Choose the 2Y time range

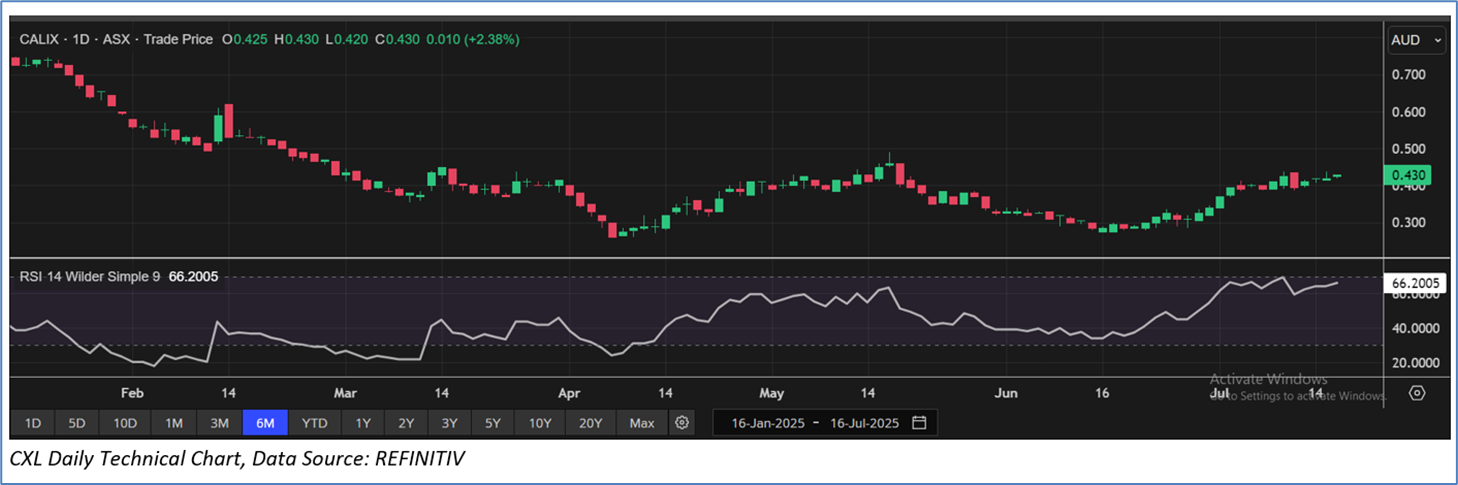coord(406,423)
